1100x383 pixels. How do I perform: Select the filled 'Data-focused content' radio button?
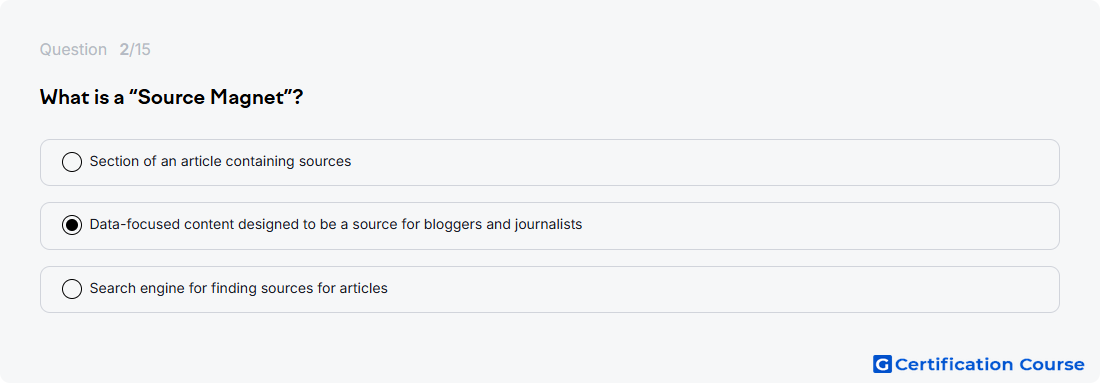click(x=72, y=225)
